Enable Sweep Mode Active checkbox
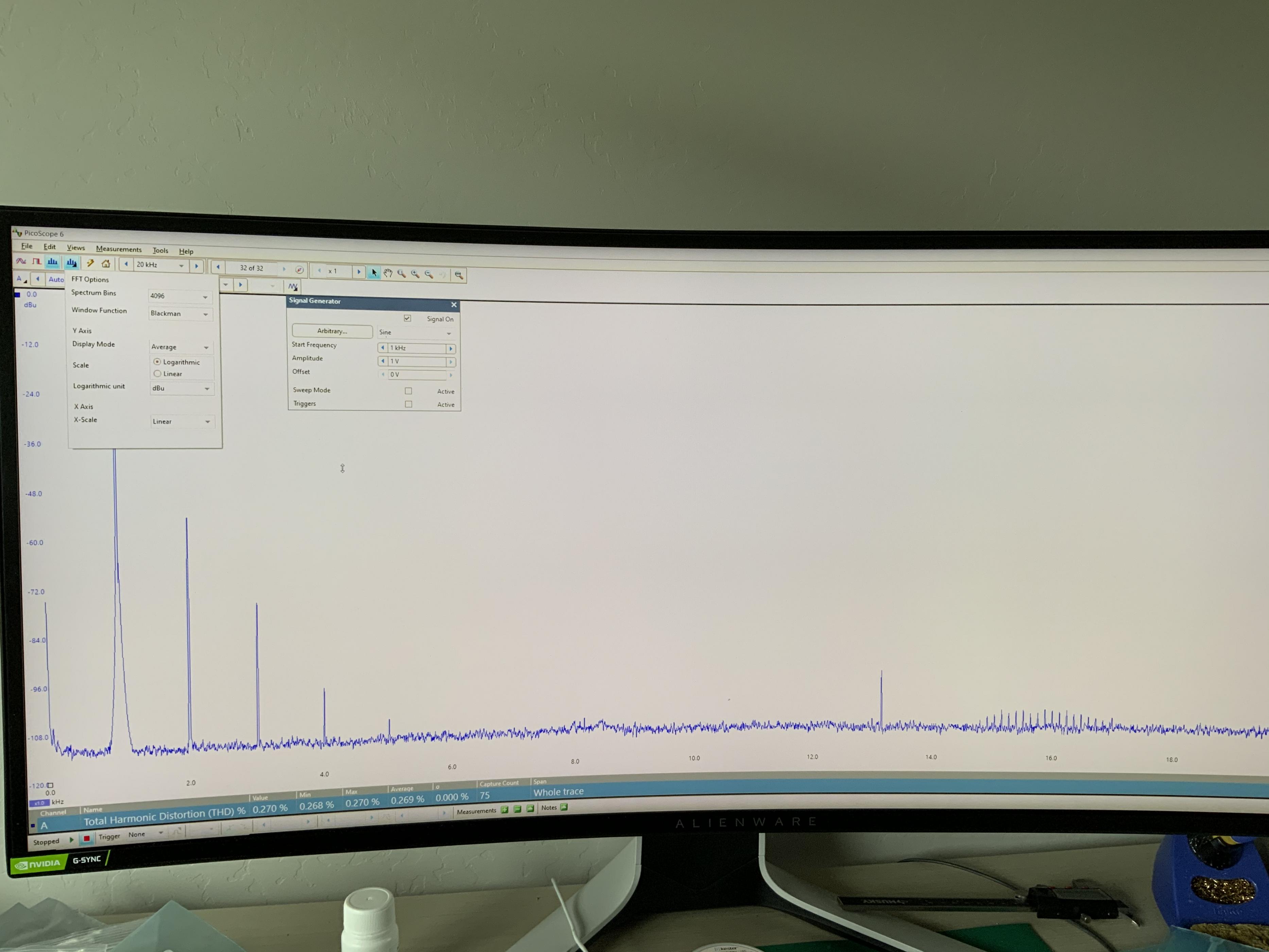Screen dimensions: 1269x952 (x=409, y=391)
